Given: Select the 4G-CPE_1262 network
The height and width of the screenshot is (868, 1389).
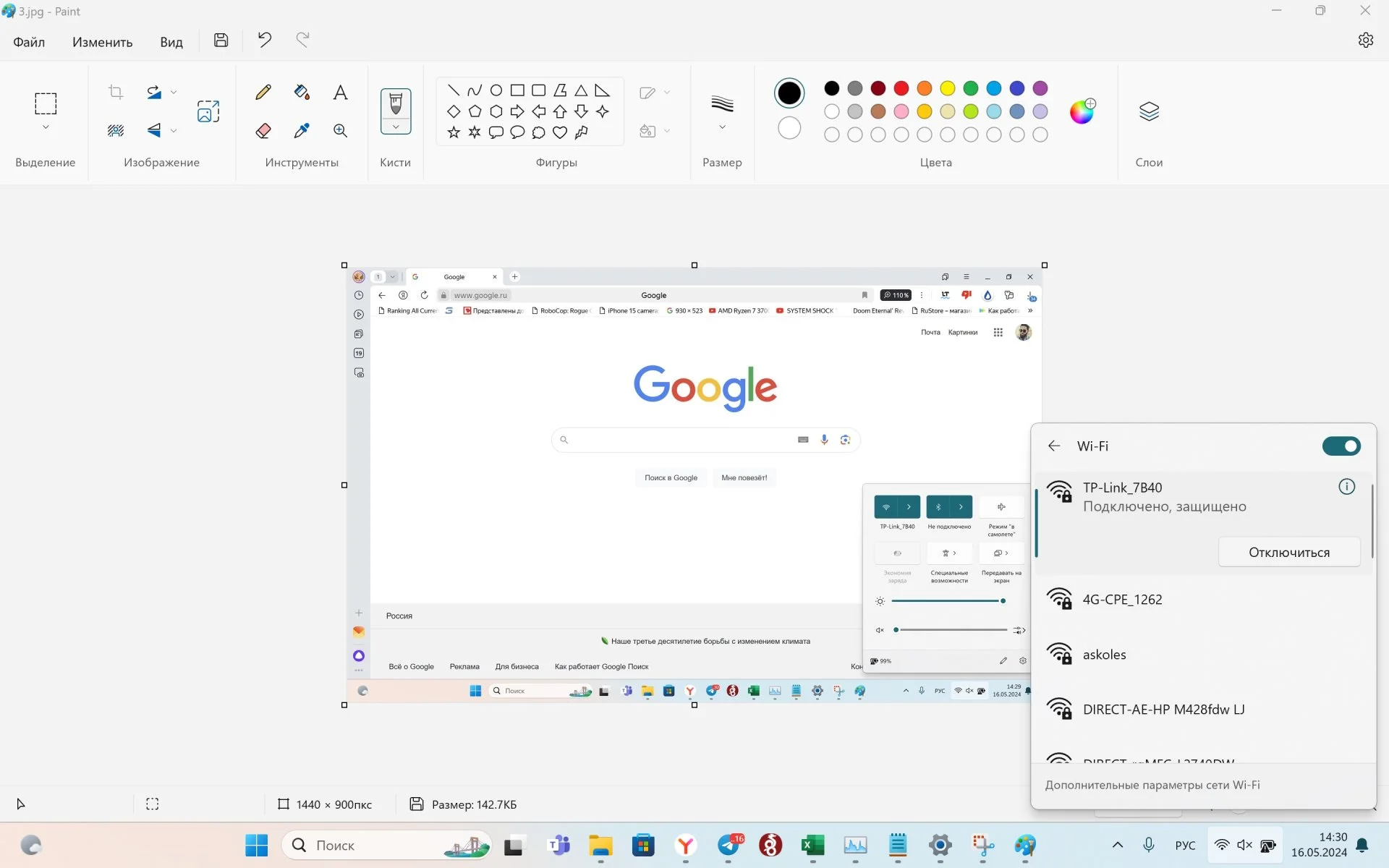Looking at the screenshot, I should click(1204, 600).
